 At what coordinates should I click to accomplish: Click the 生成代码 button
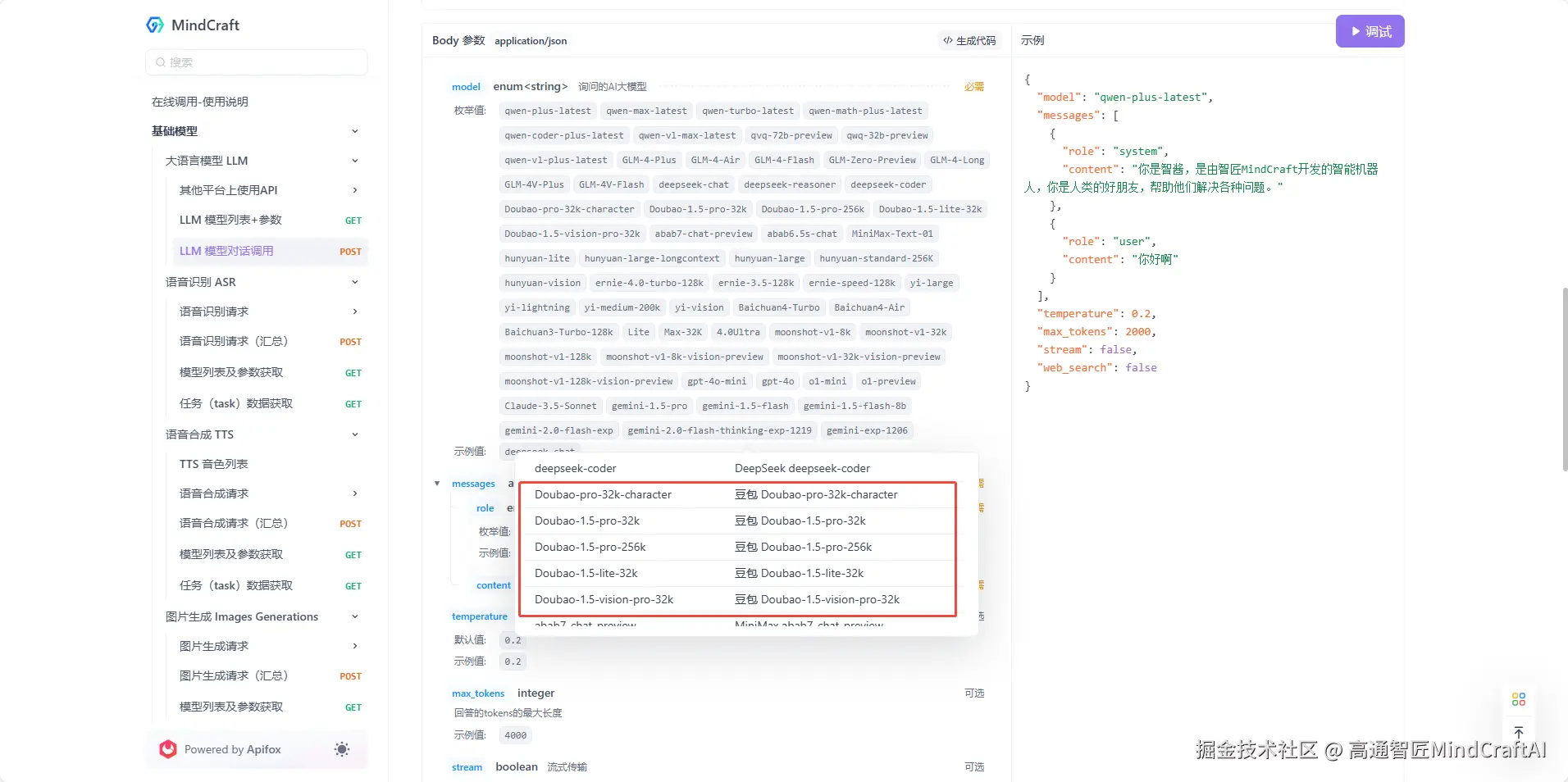[x=969, y=40]
